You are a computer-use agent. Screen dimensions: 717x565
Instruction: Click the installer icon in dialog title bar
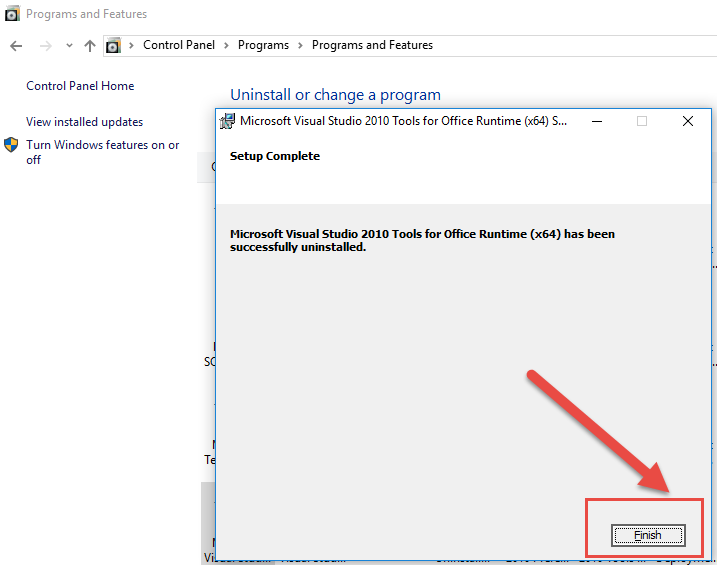click(227, 121)
